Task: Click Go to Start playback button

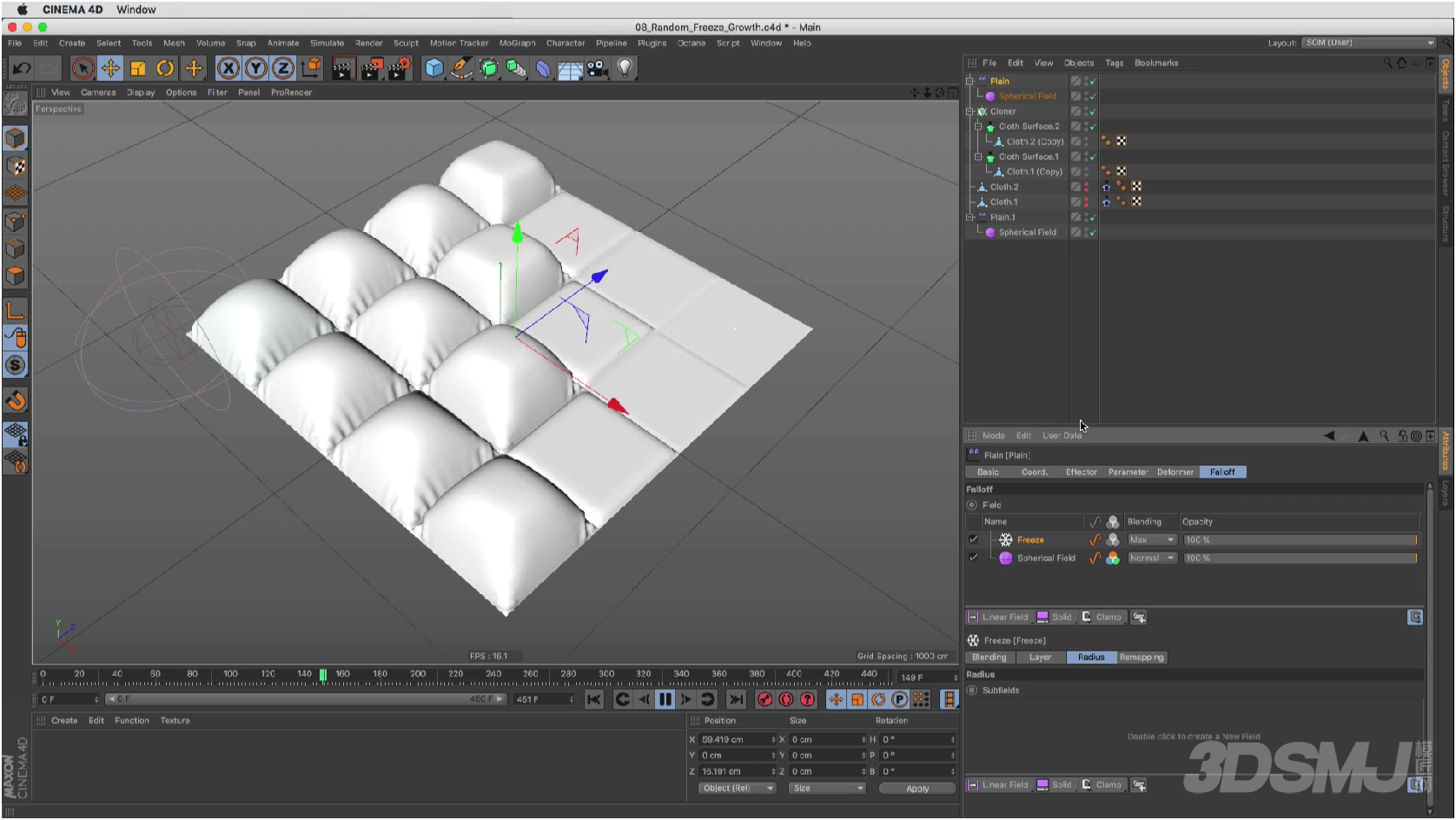Action: pyautogui.click(x=594, y=699)
